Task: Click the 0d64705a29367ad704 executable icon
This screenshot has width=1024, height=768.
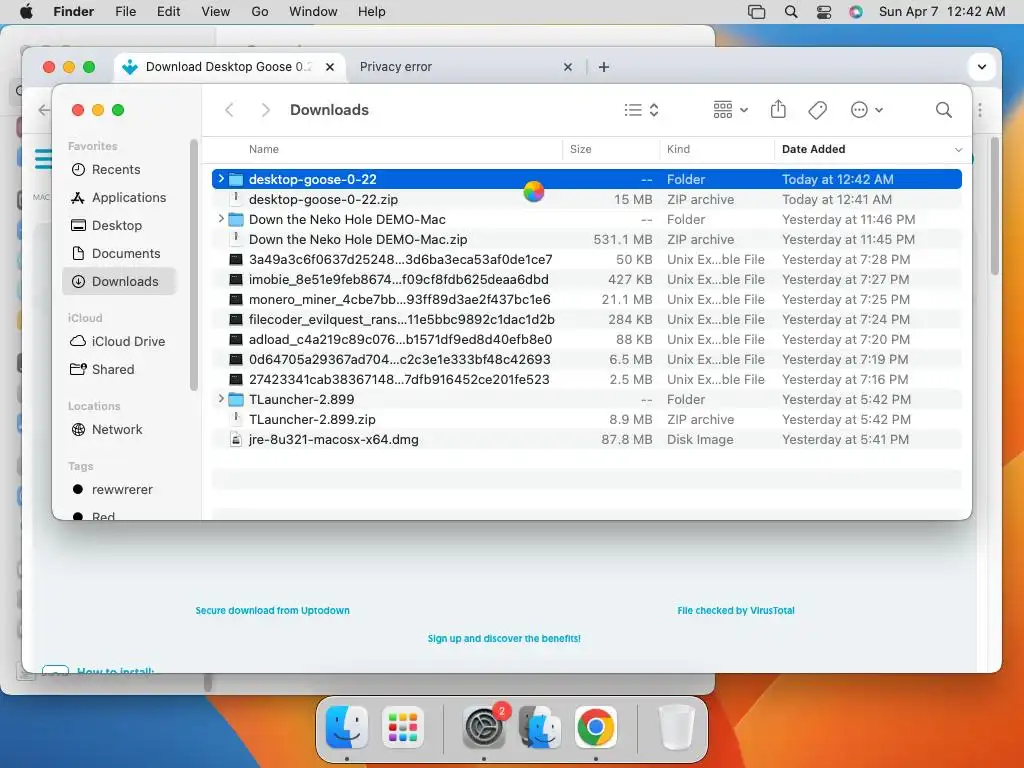Action: 236,359
